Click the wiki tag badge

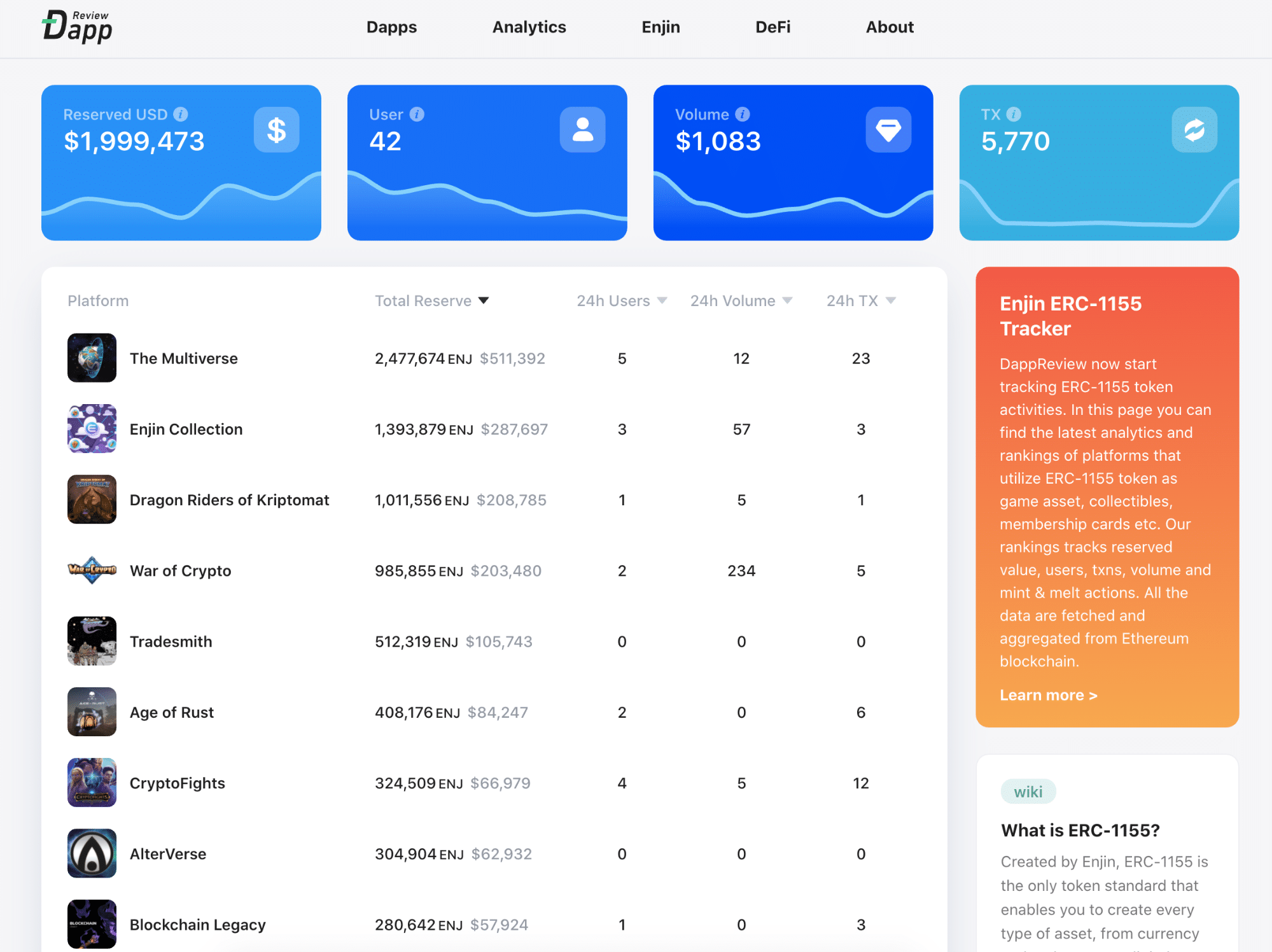click(x=1028, y=792)
